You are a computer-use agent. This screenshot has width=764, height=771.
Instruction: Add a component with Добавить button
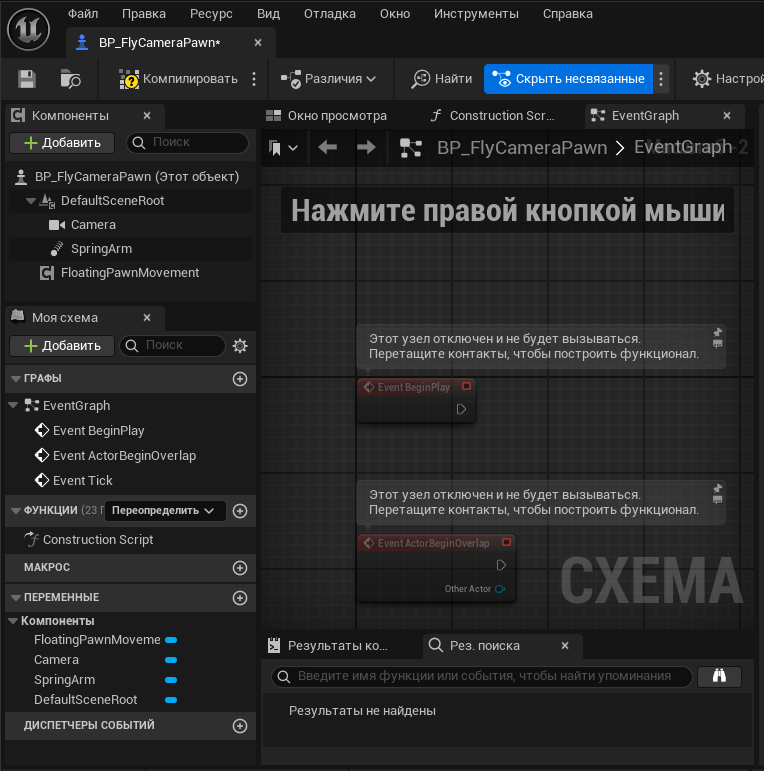pos(62,143)
